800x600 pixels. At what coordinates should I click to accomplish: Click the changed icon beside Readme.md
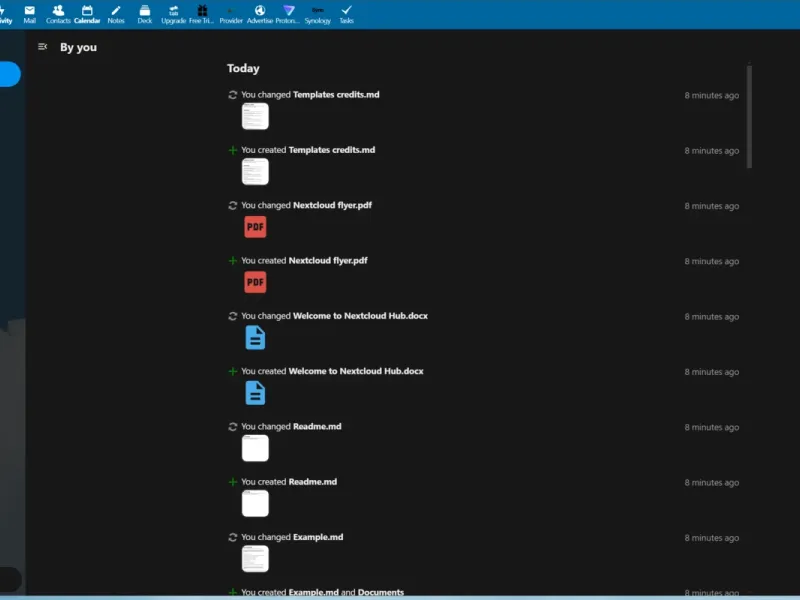(x=233, y=427)
